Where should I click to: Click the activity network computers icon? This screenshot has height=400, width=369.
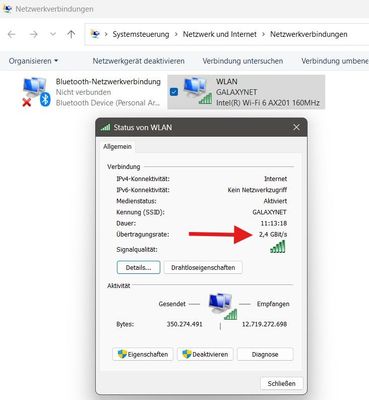coord(223,306)
